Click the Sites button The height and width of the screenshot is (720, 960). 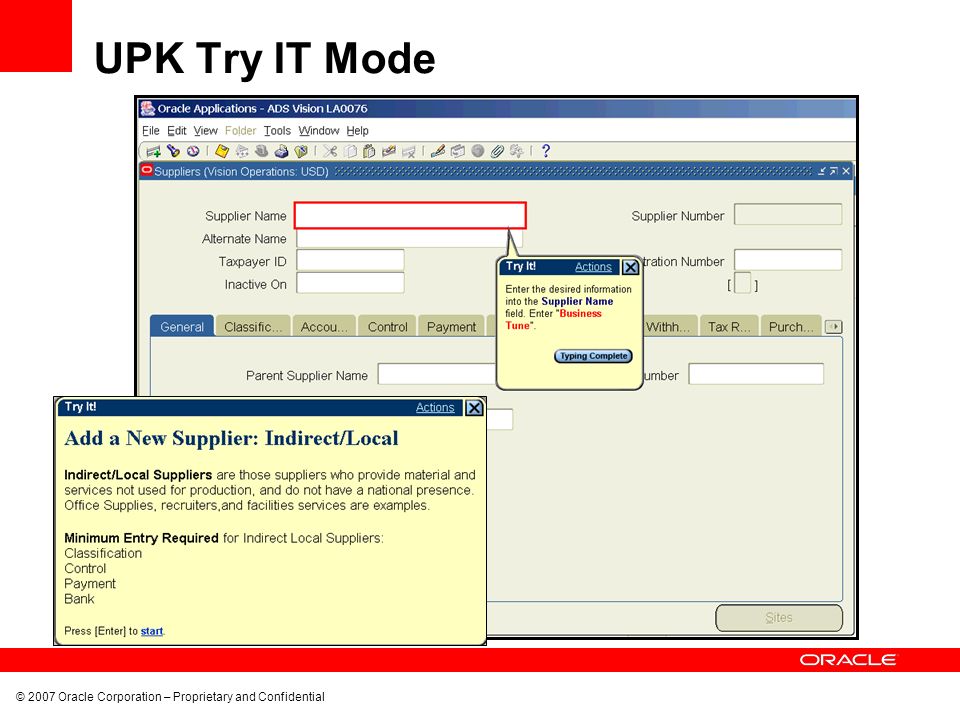coord(779,618)
